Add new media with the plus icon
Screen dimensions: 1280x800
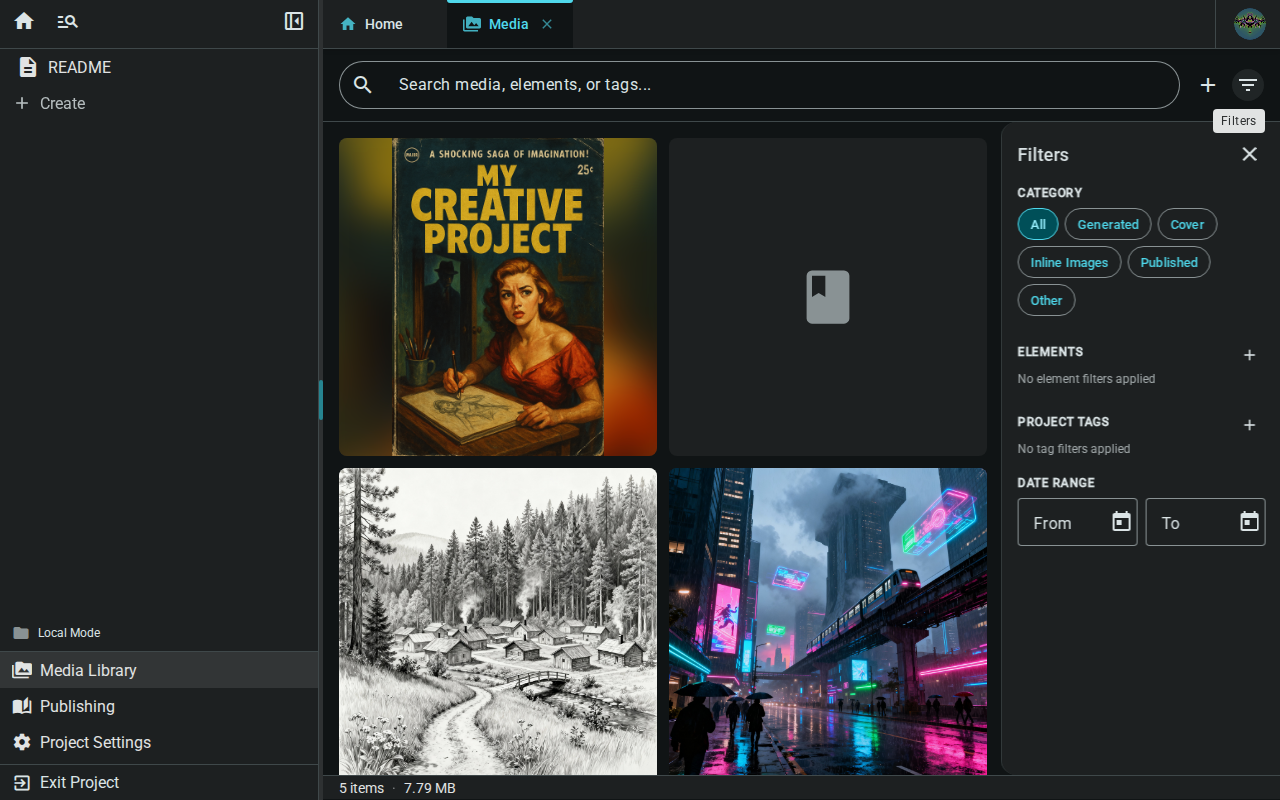coord(1208,85)
